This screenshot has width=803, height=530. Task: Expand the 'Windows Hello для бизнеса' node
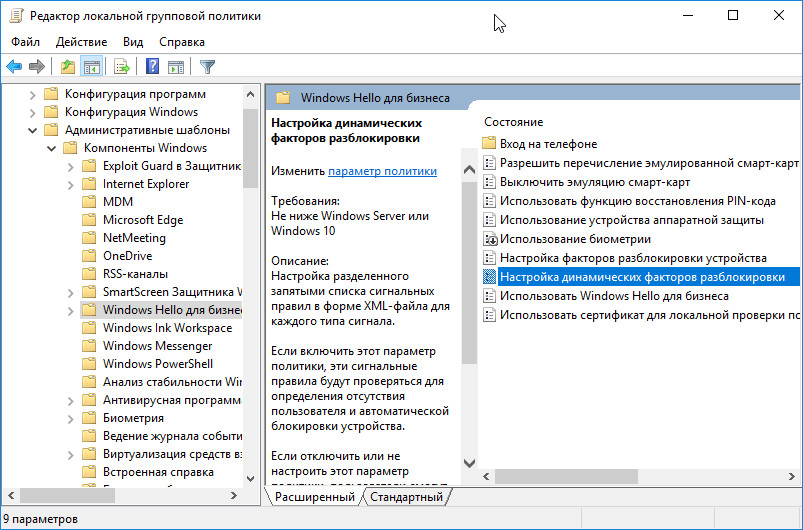click(x=69, y=310)
